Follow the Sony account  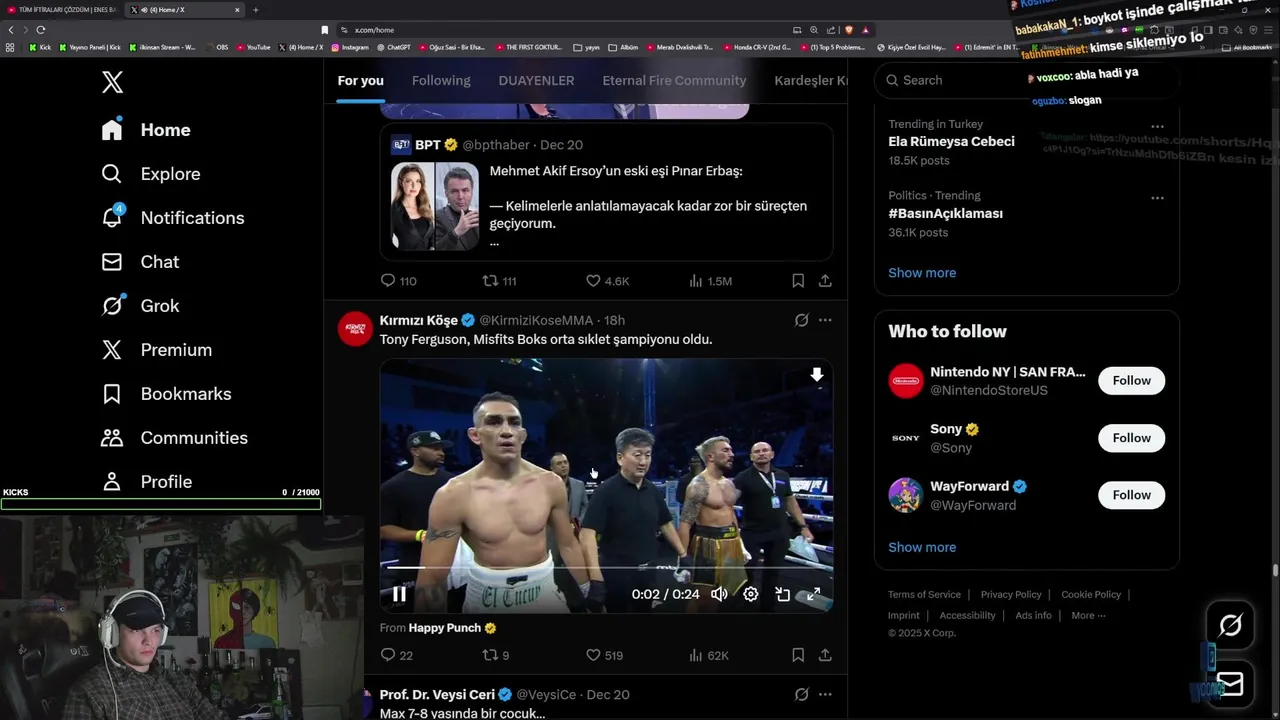pyautogui.click(x=1131, y=438)
